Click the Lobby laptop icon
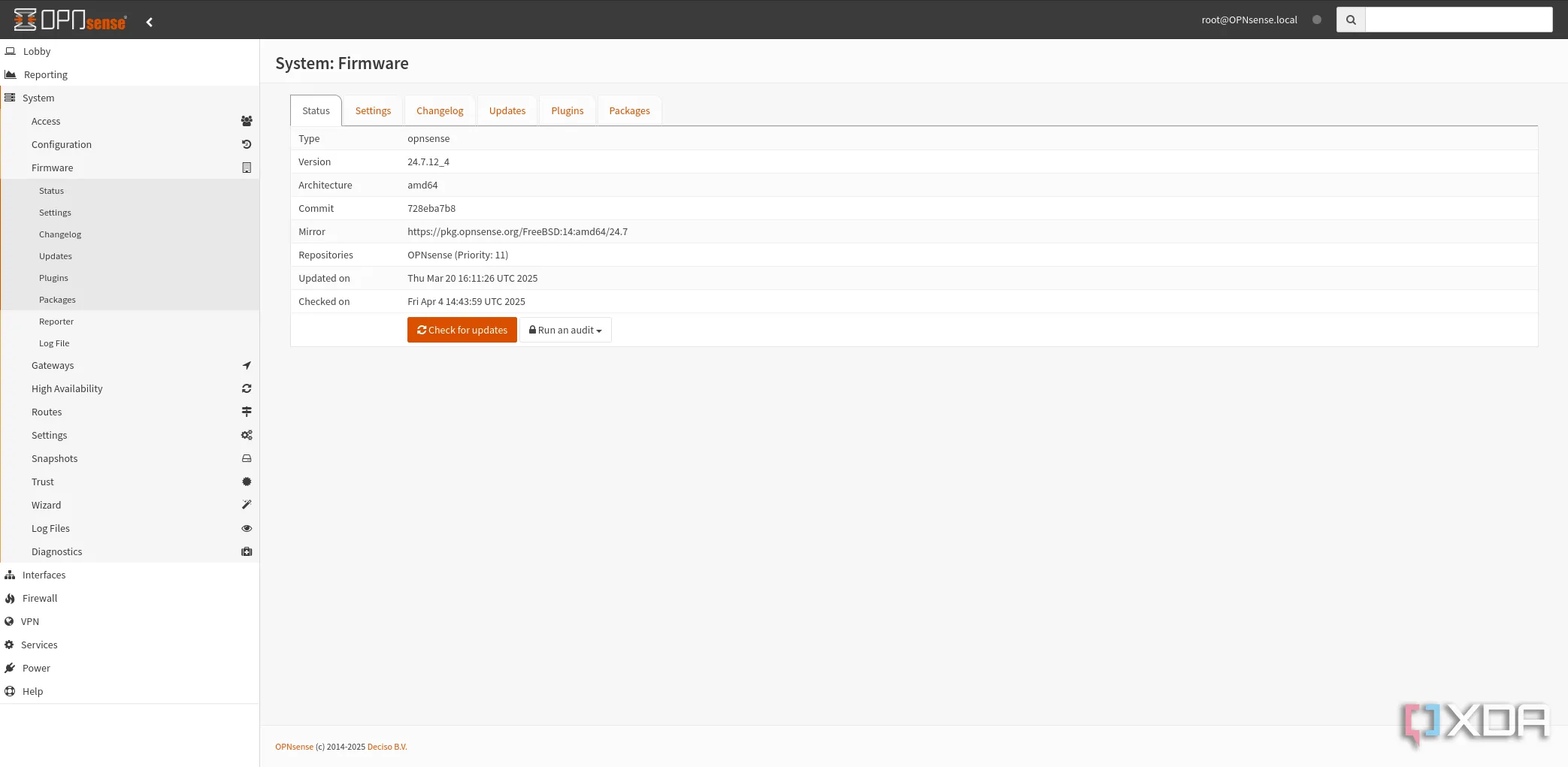The height and width of the screenshot is (767, 1568). 11,51
